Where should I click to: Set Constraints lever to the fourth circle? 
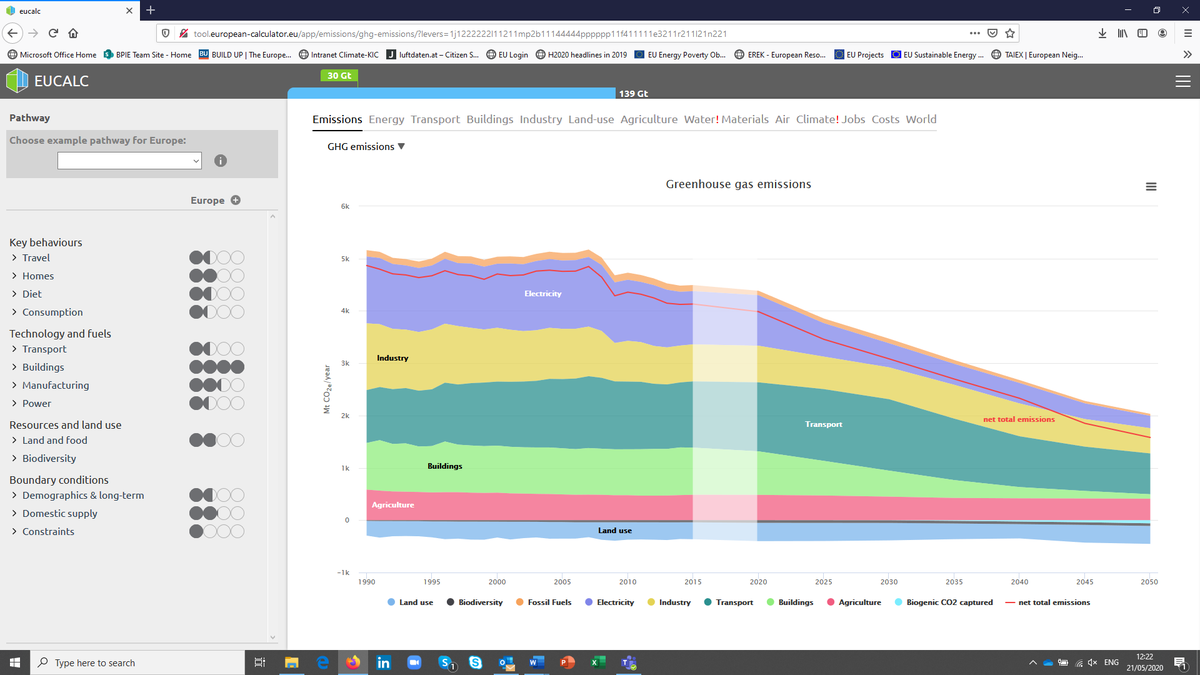click(238, 531)
